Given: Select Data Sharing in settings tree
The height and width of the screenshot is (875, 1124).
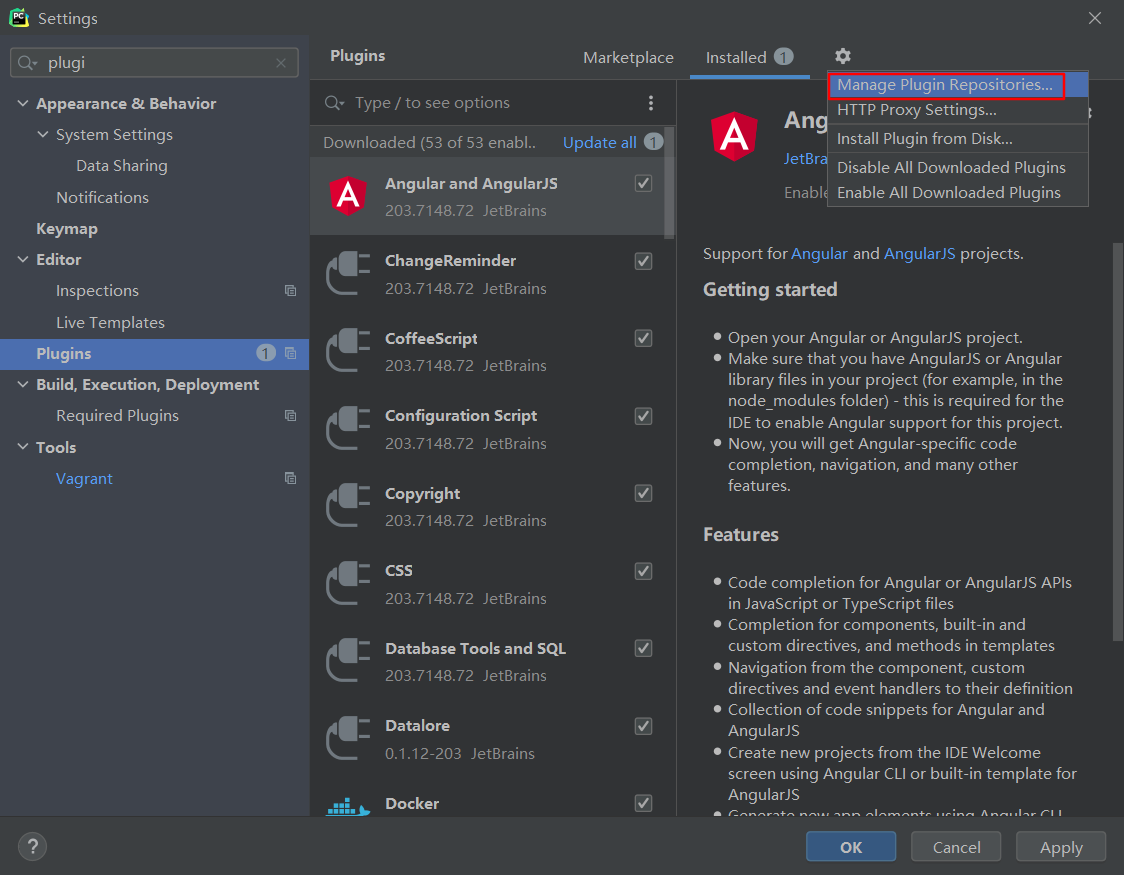Looking at the screenshot, I should (122, 166).
